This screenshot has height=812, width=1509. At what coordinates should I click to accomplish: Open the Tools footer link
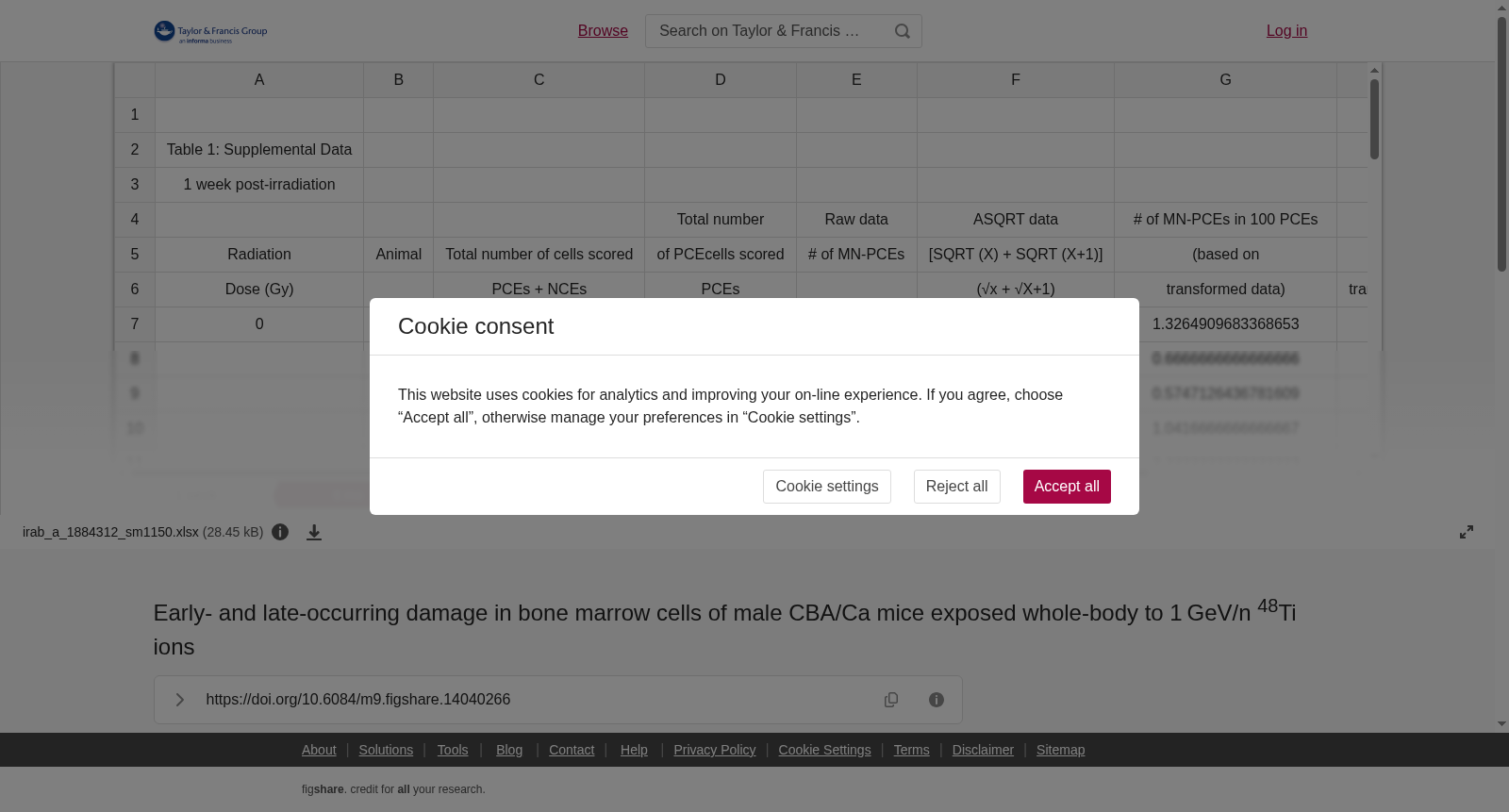453,750
